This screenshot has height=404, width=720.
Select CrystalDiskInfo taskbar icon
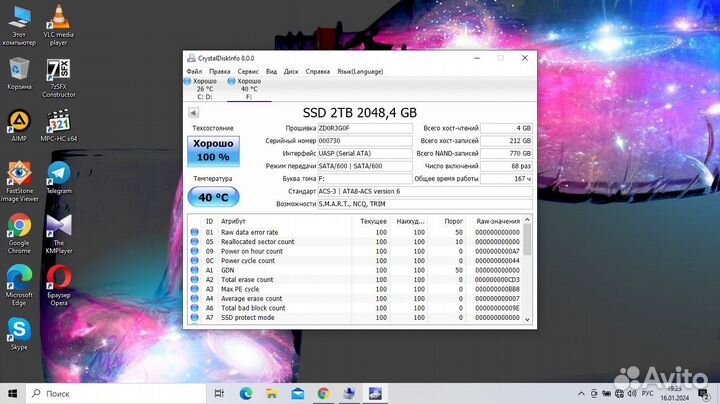point(375,393)
